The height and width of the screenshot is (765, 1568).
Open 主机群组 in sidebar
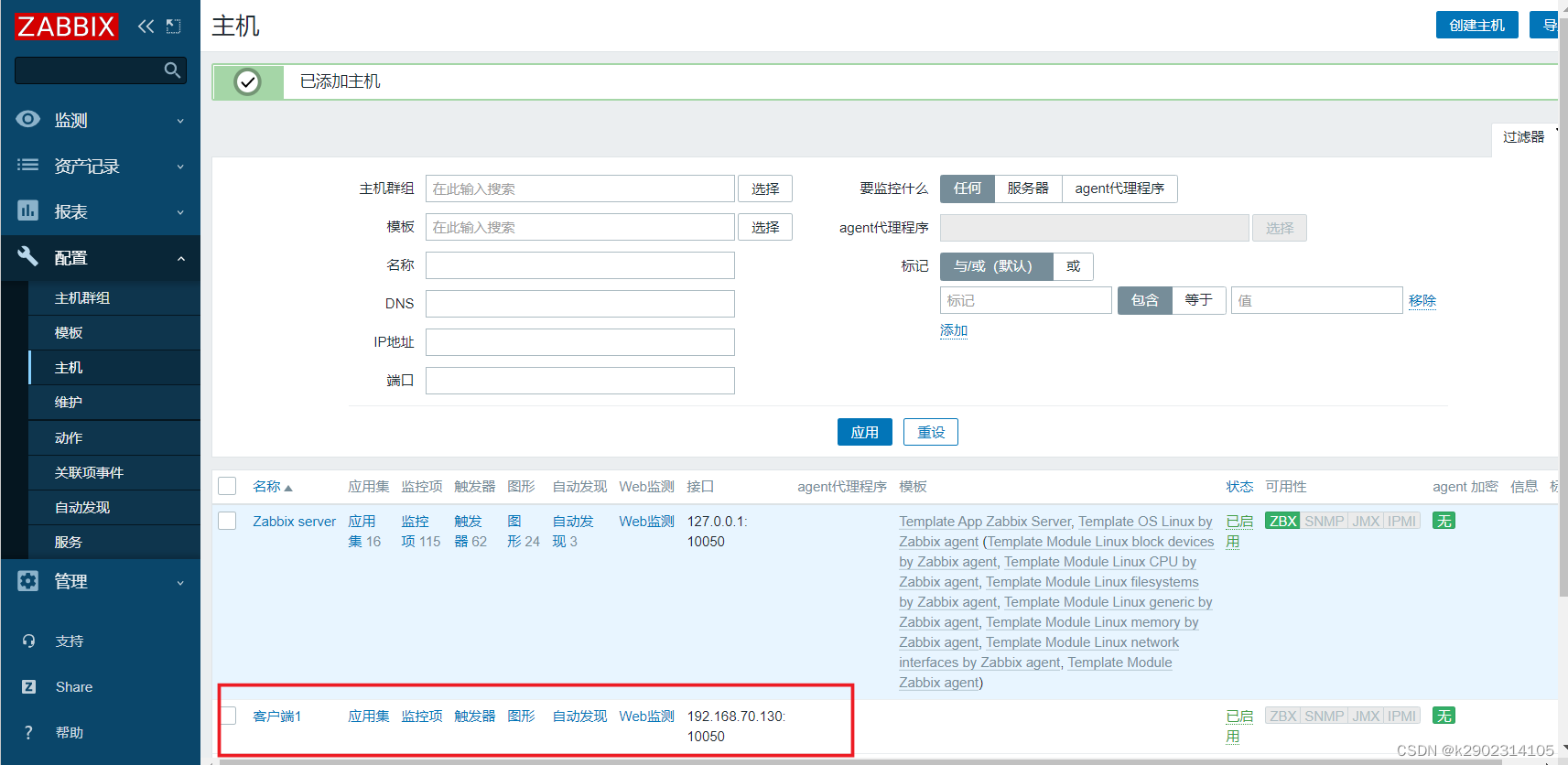pyautogui.click(x=82, y=298)
